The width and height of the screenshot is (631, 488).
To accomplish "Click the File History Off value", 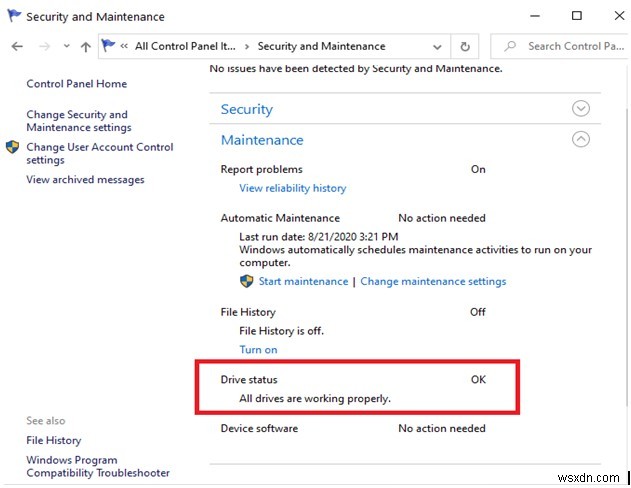I will [x=478, y=312].
